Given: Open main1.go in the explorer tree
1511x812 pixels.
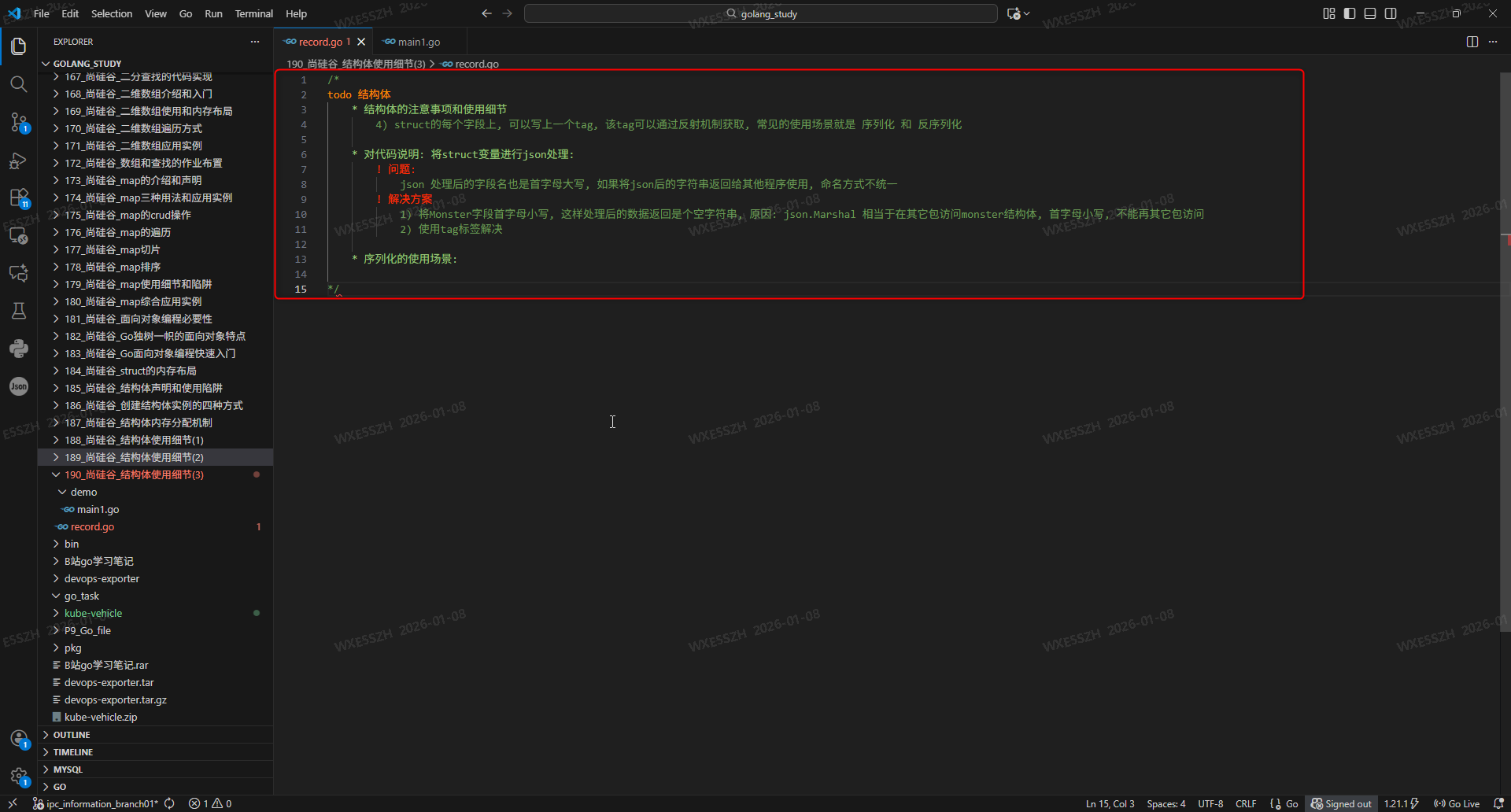Looking at the screenshot, I should coord(156,509).
